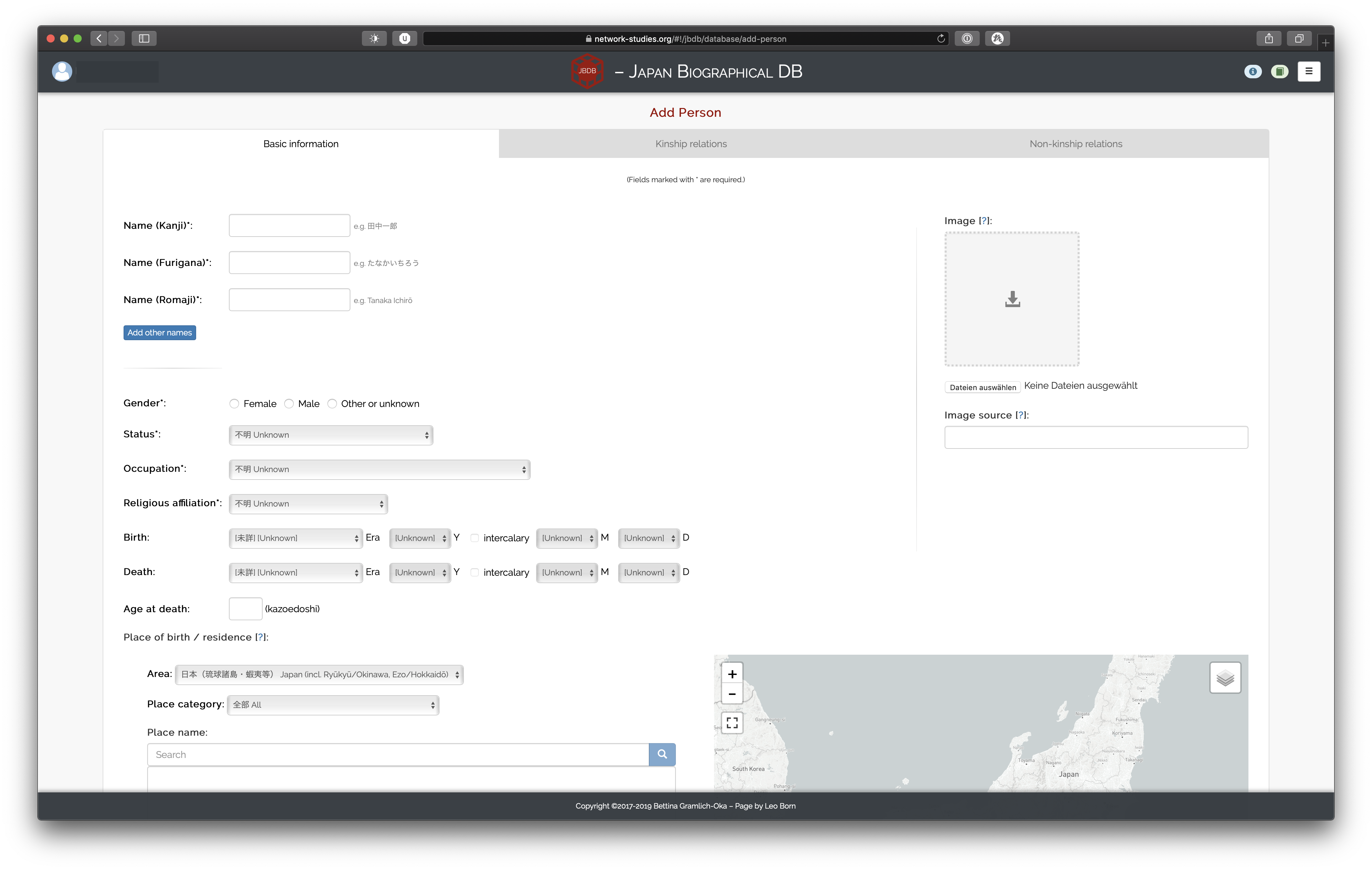Click the JBDB logo icon
Viewport: 1372px width, 870px height.
(x=587, y=71)
